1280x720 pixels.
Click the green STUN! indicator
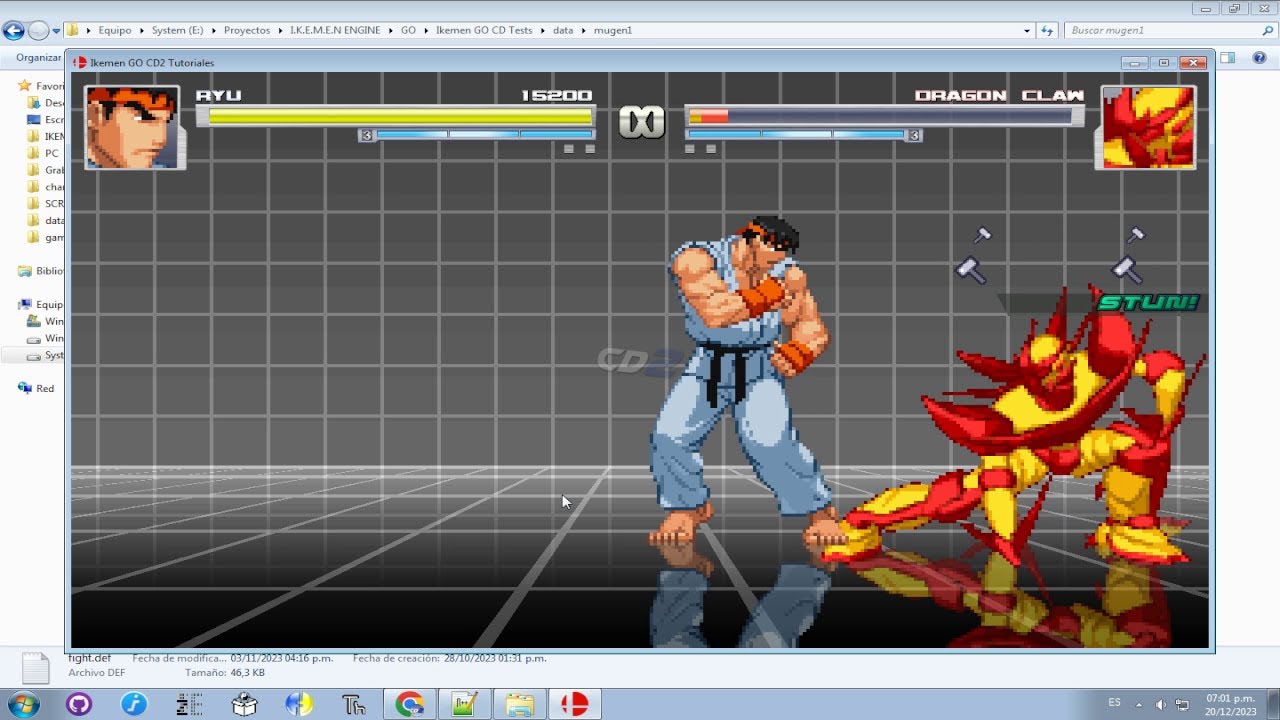(x=1148, y=302)
